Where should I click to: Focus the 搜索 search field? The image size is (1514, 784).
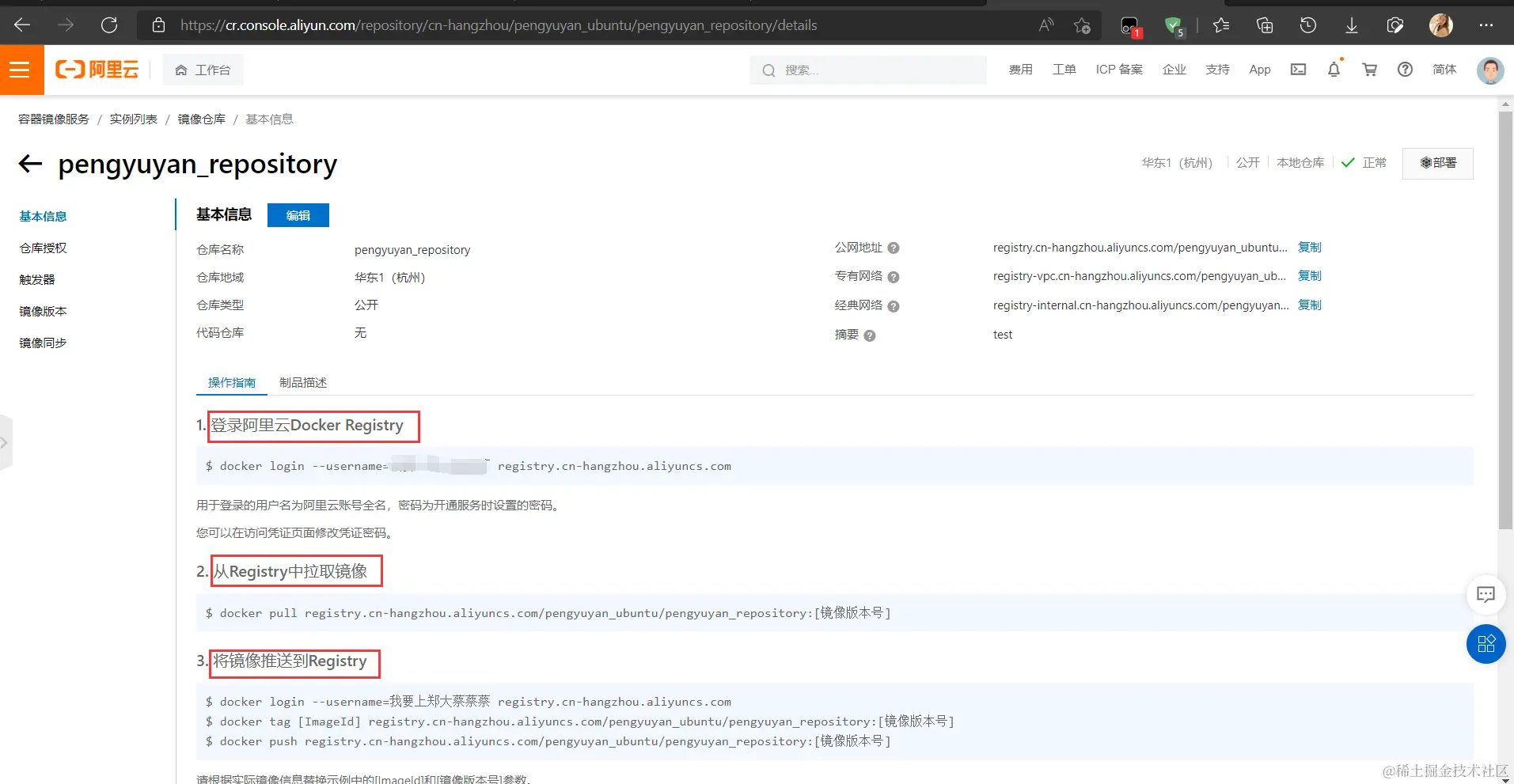868,70
